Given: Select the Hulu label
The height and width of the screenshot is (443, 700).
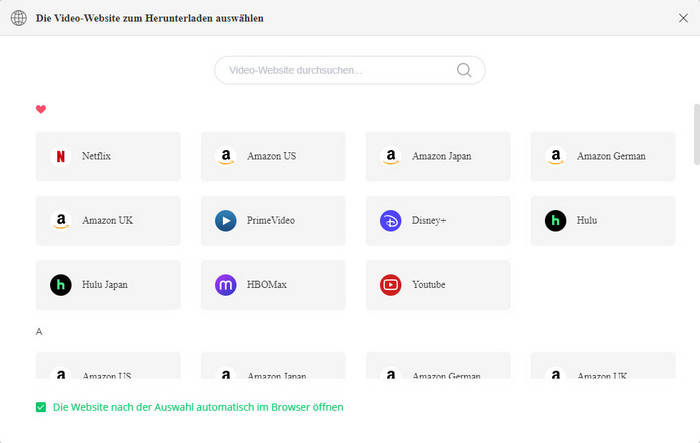Looking at the screenshot, I should (x=587, y=221).
